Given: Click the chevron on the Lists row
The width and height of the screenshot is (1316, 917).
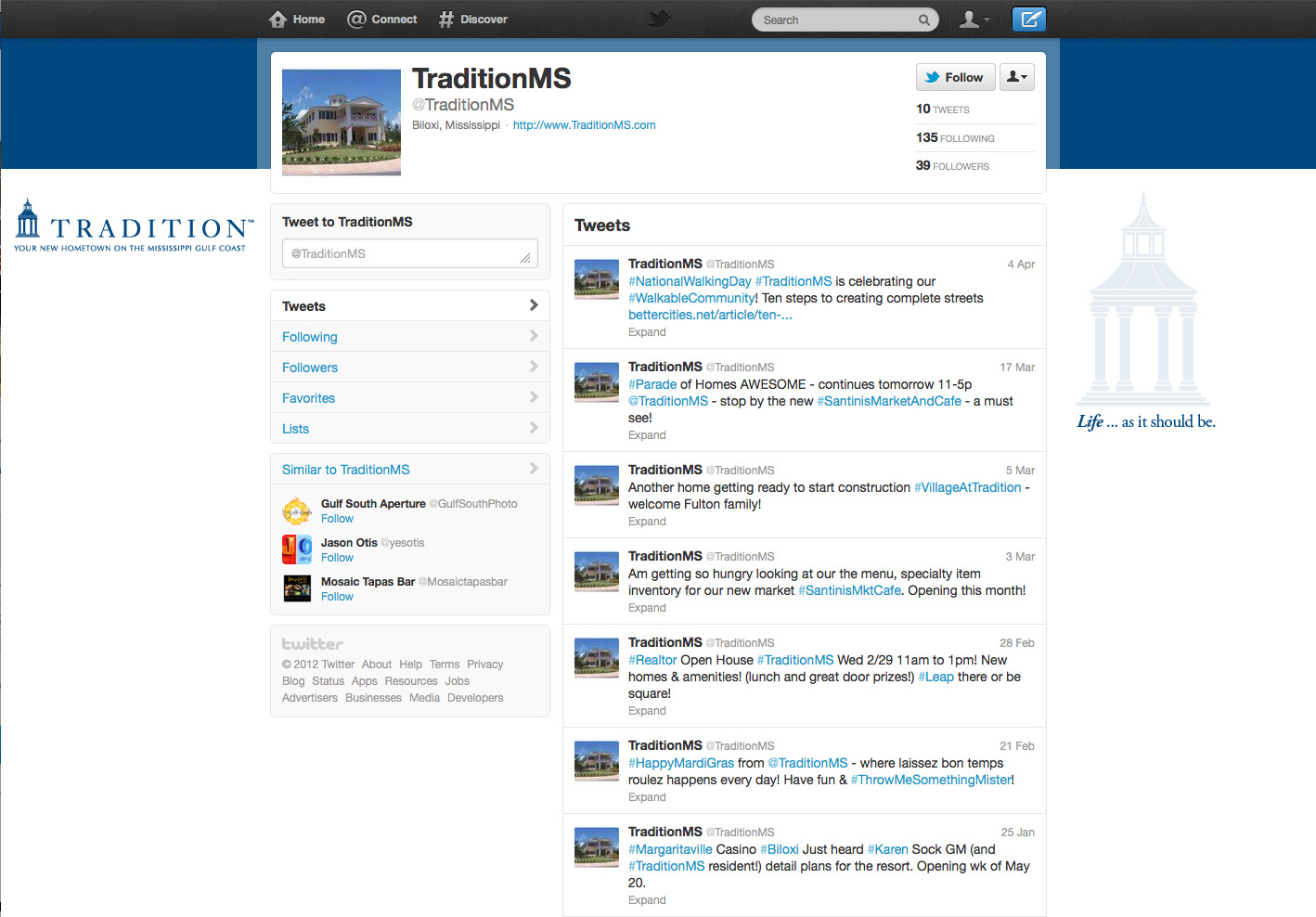Looking at the screenshot, I should tap(534, 428).
